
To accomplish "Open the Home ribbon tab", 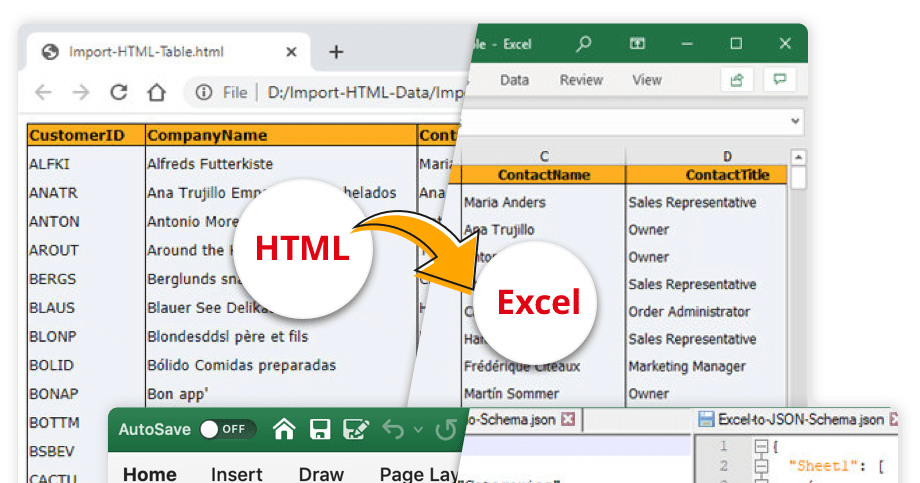I will pyautogui.click(x=150, y=474).
